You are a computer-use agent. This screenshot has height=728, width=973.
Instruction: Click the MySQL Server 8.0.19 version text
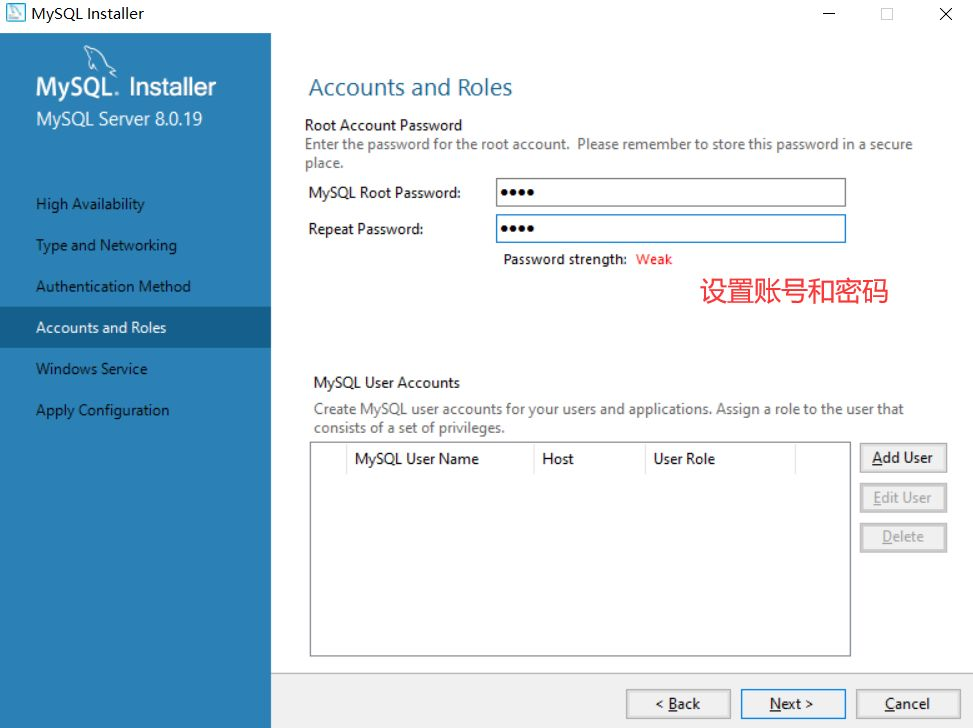click(x=119, y=119)
